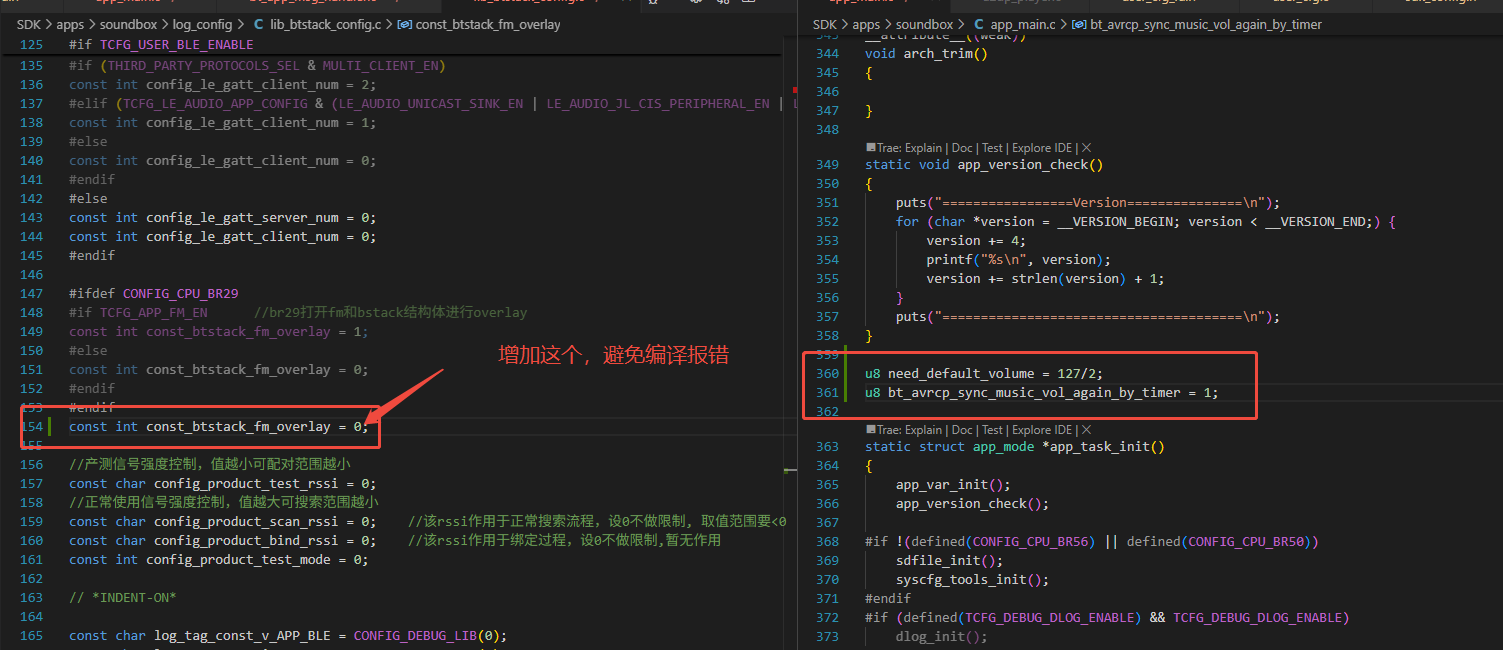
Task: Click the "log_tag_const_v_APP_BLE" line
Action: click(x=288, y=636)
